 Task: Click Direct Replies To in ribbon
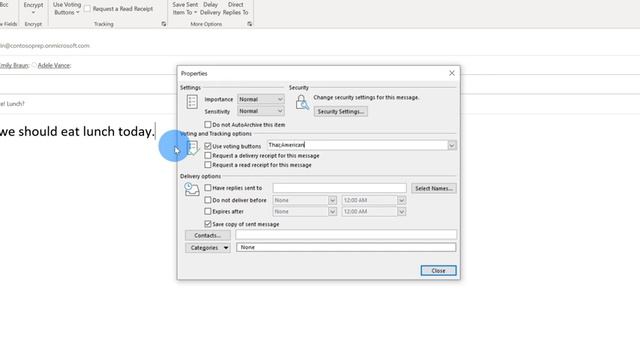coord(236,8)
